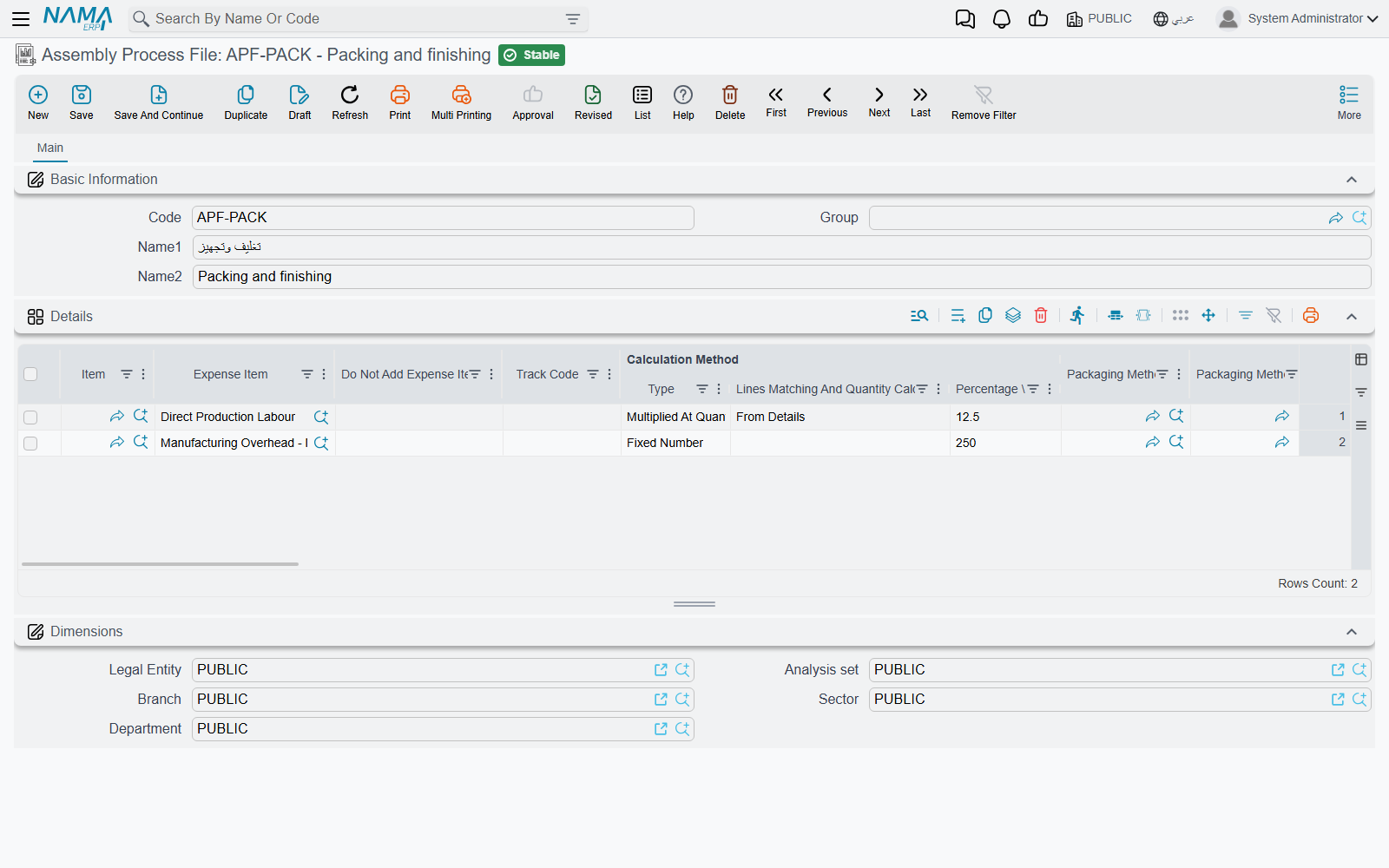Screen dimensions: 1389x868
Task: Open Multi Printing
Action: coord(461,102)
